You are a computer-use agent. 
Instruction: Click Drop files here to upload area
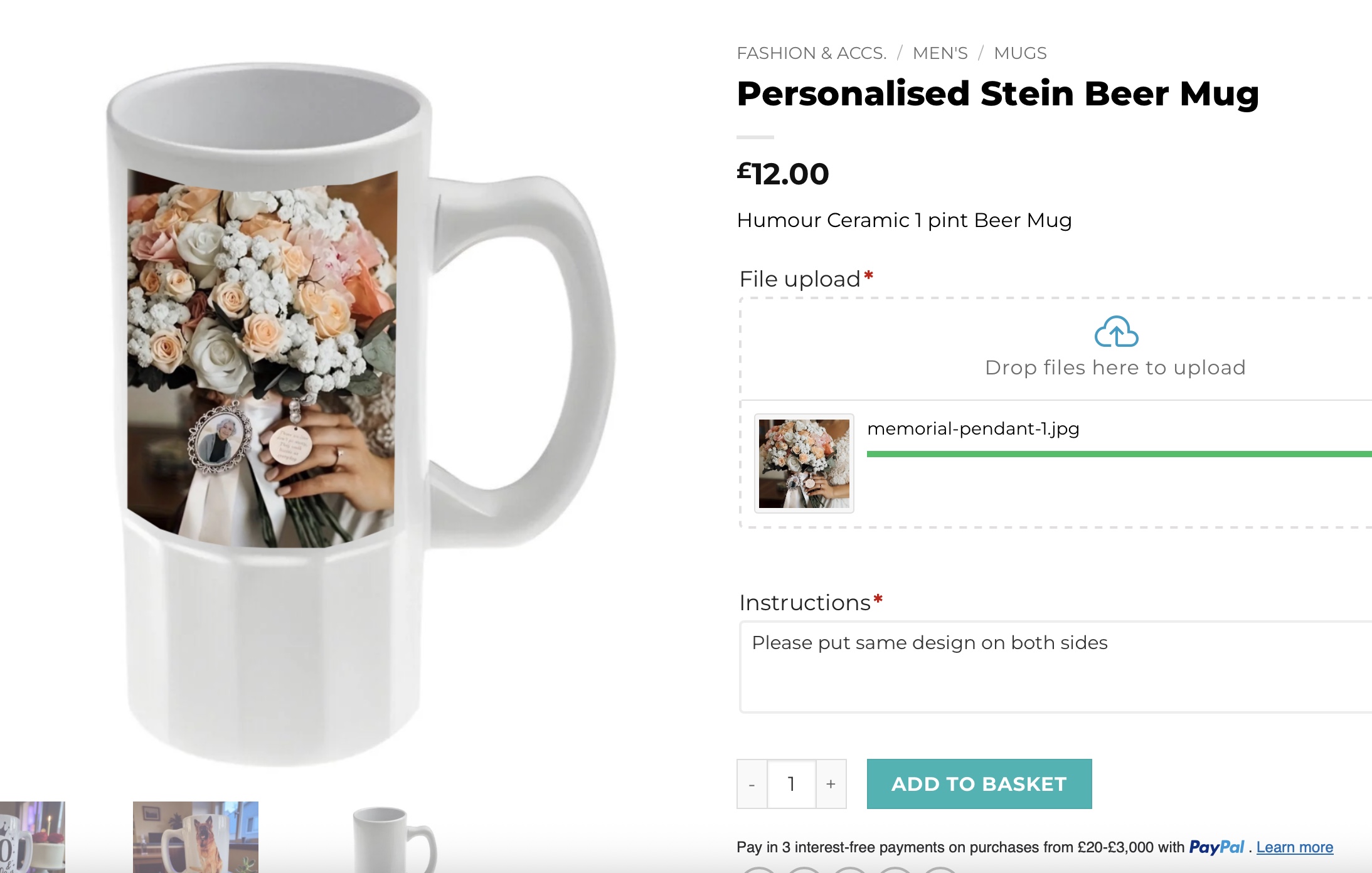click(x=1115, y=368)
